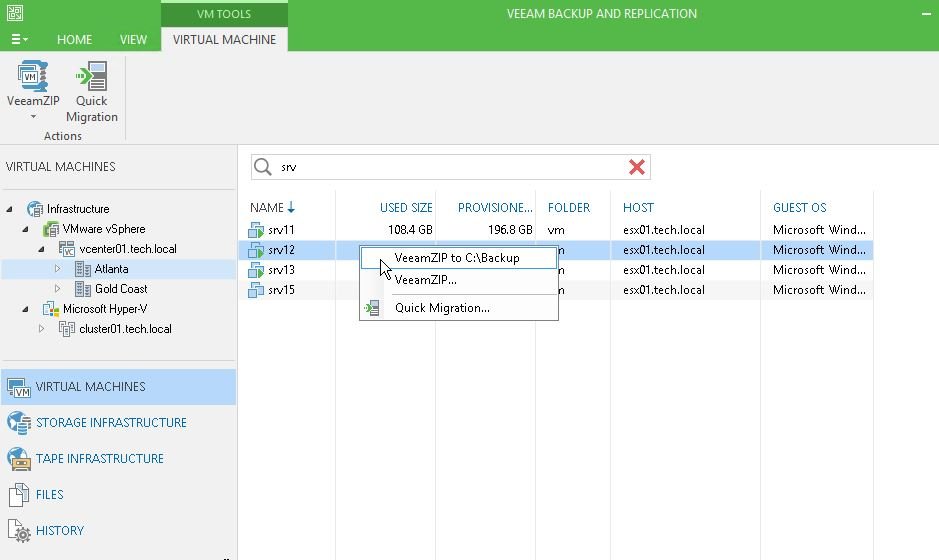Expand the Atlanta datacenter node
Image resolution: width=939 pixels, height=560 pixels.
point(57,269)
